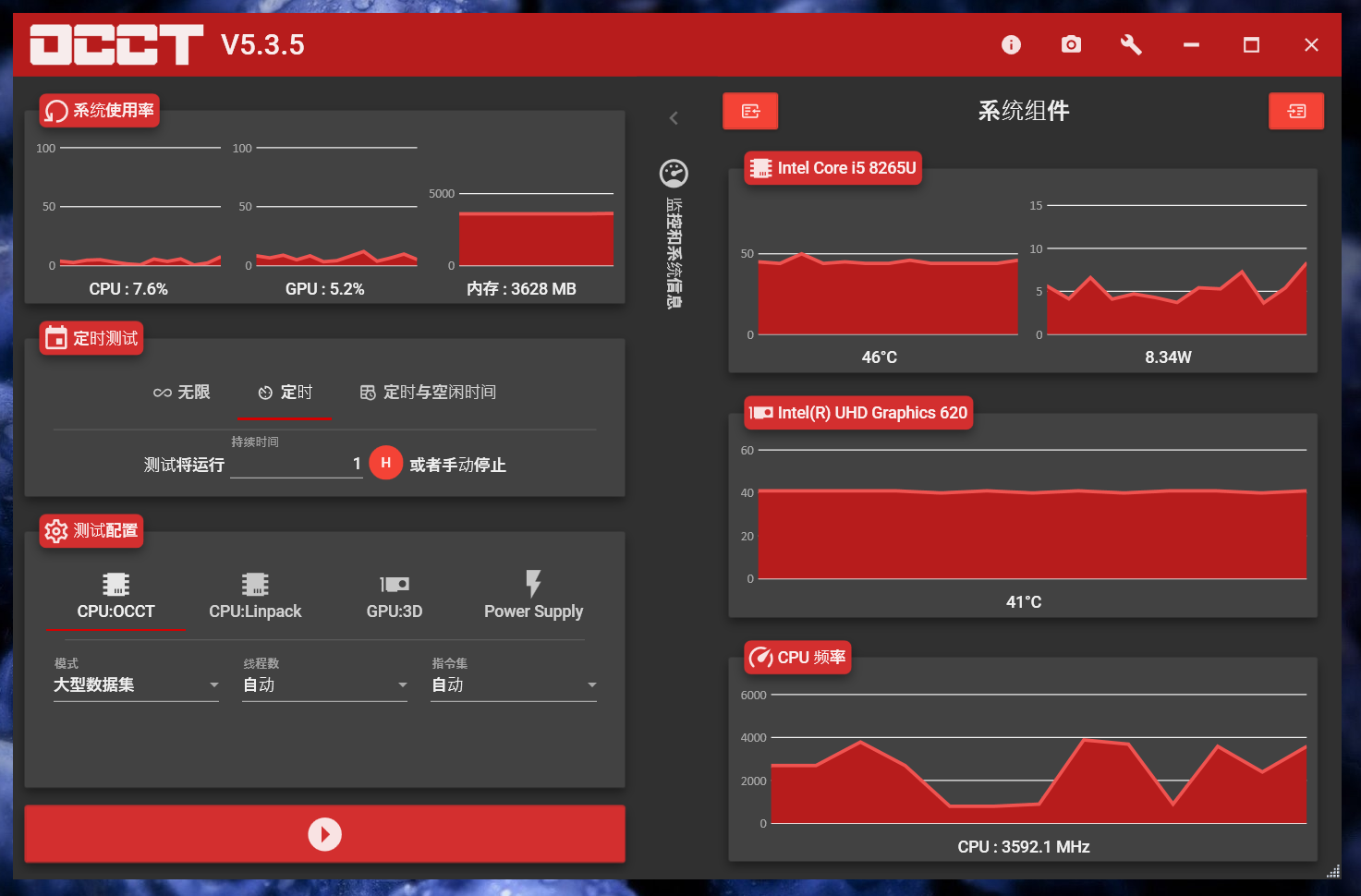Click the 系统使用率 section label
Screen dimensions: 1361x896
[100, 111]
